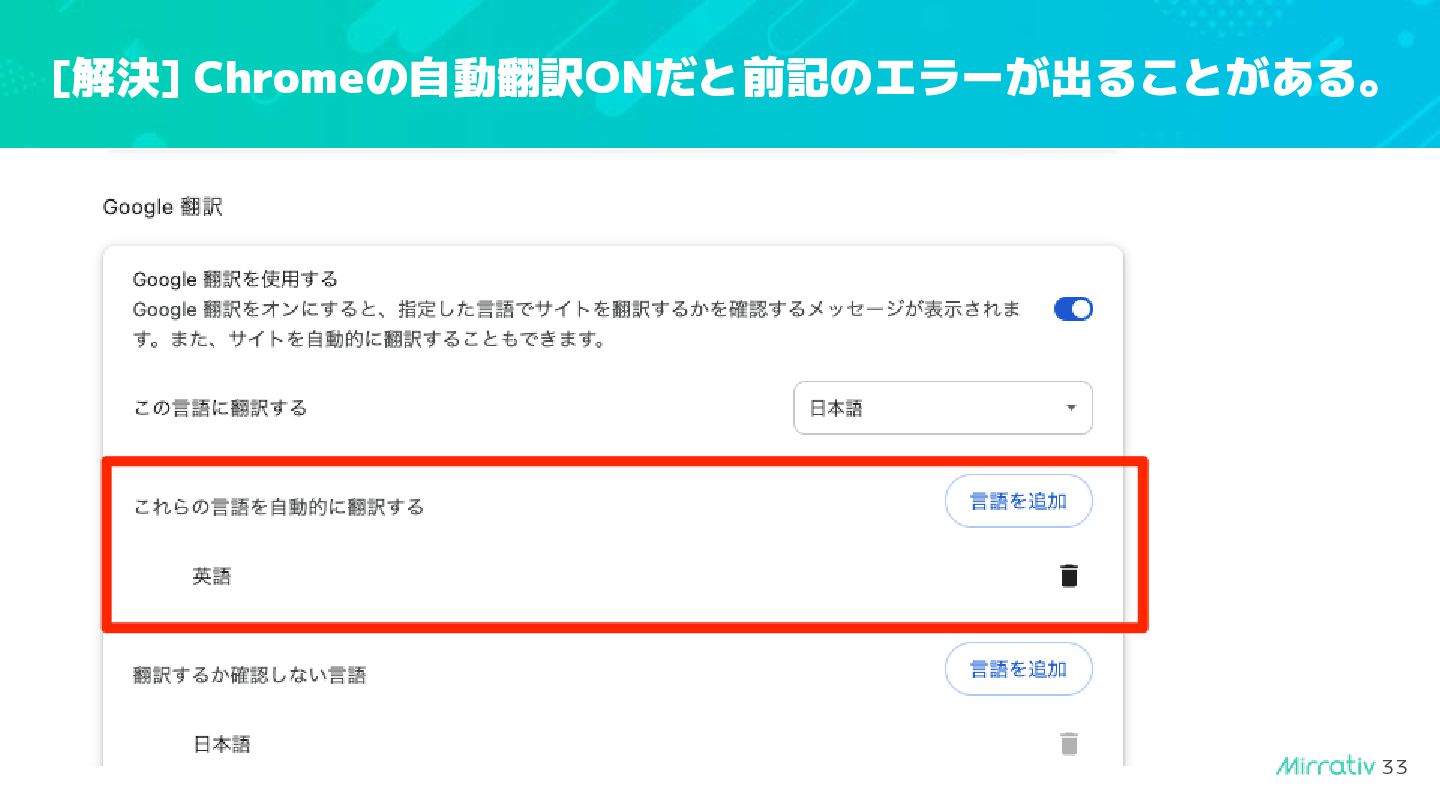Select the 英語 entry in auto-translate list
Screen dimensions: 1440x810
pyautogui.click(x=211, y=577)
